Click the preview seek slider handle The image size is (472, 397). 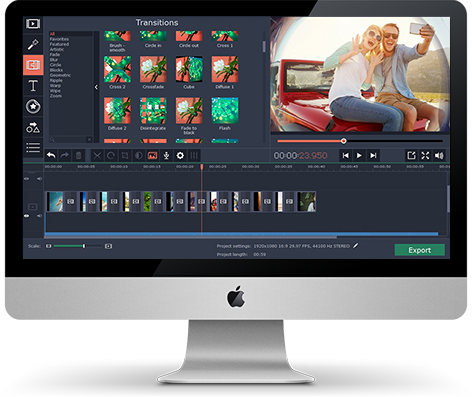pos(344,141)
